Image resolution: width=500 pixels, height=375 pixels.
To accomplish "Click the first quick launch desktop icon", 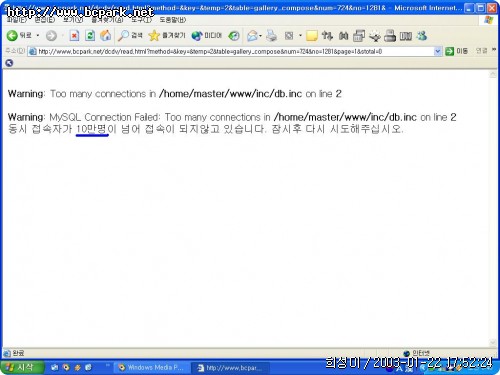I will (x=55, y=368).
